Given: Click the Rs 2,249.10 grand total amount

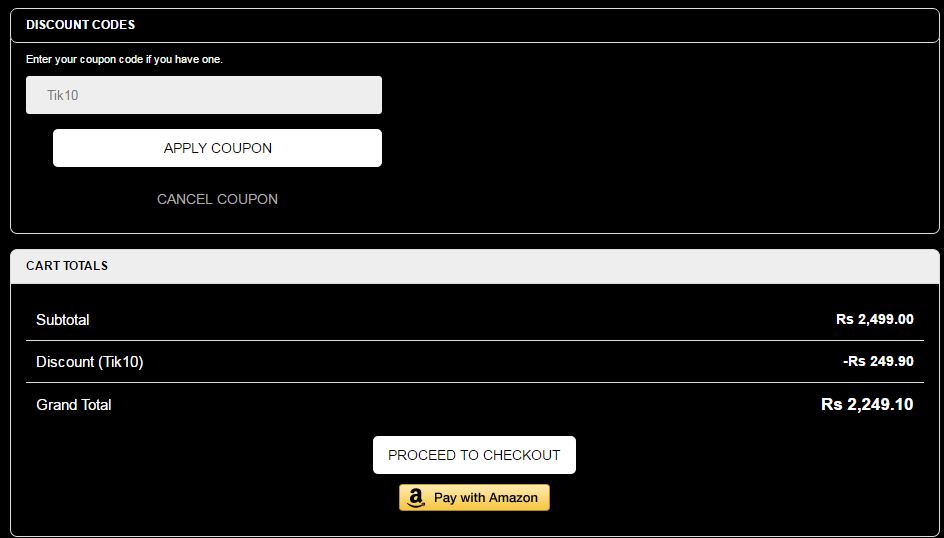Looking at the screenshot, I should 866,405.
